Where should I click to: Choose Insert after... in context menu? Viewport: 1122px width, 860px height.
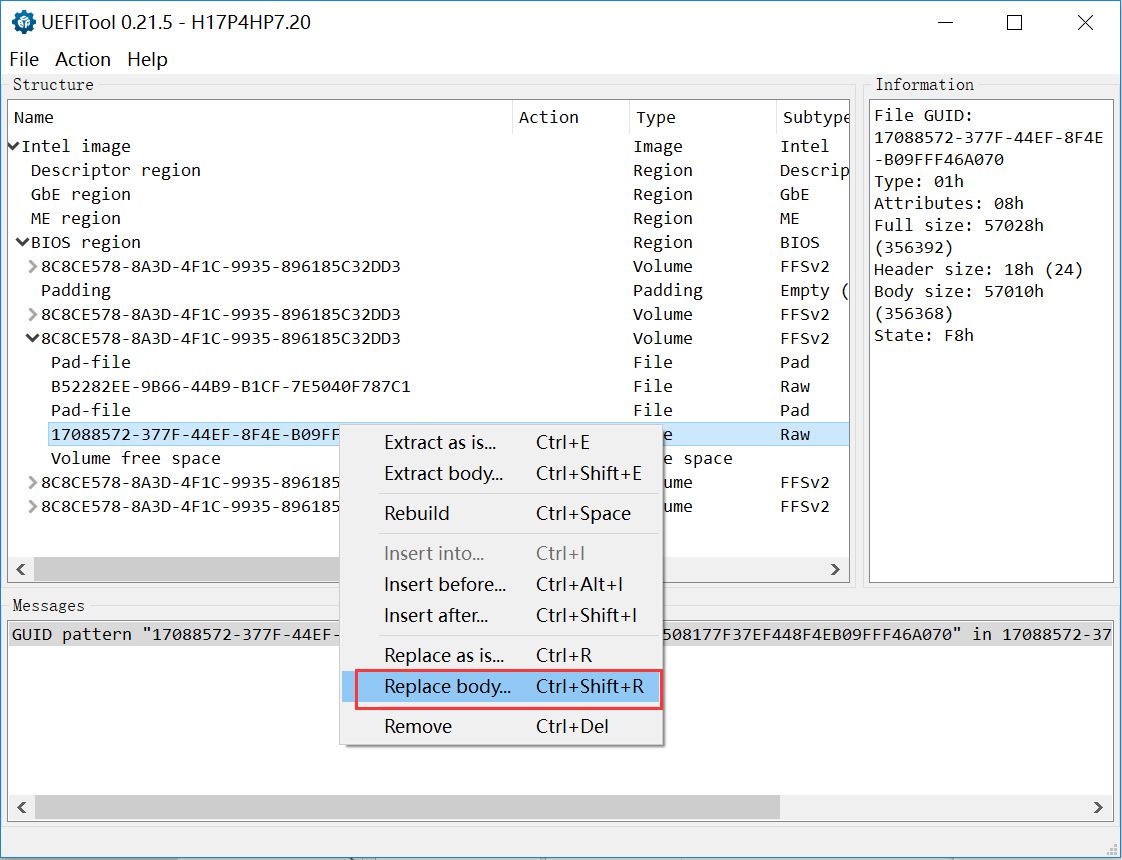502,616
